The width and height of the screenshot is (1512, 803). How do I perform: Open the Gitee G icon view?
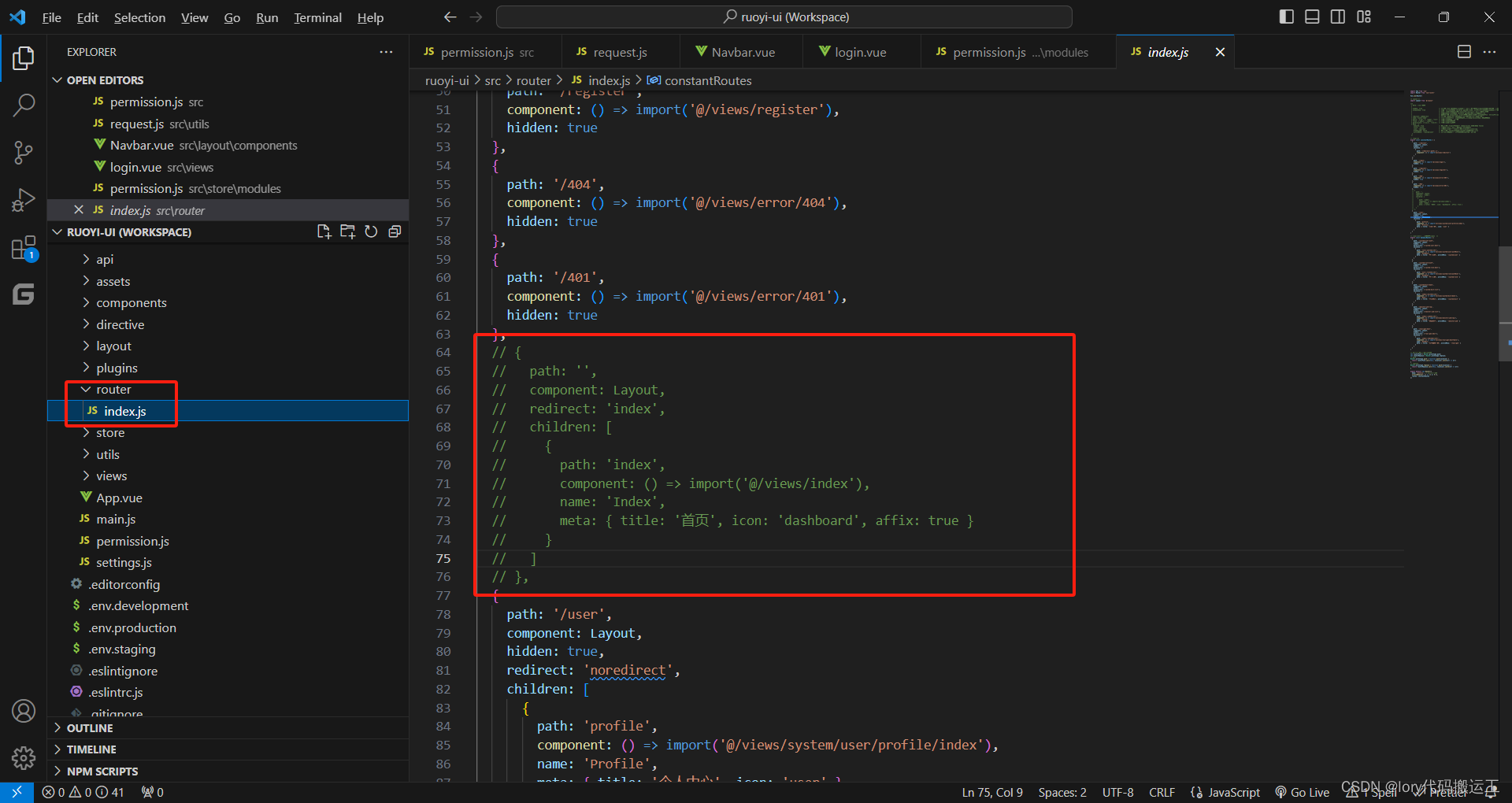pos(24,294)
